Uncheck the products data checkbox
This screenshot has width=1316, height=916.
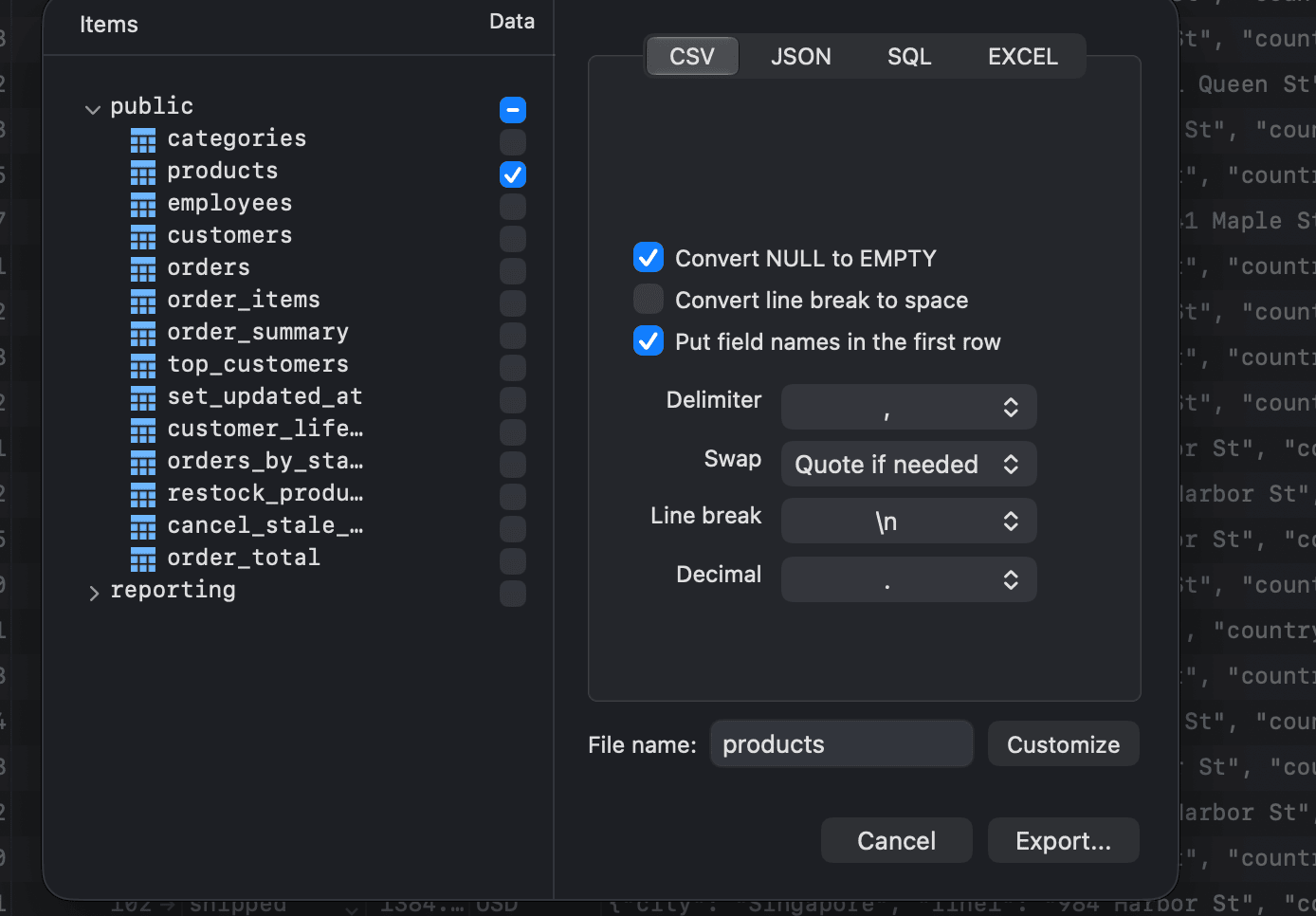click(x=513, y=174)
